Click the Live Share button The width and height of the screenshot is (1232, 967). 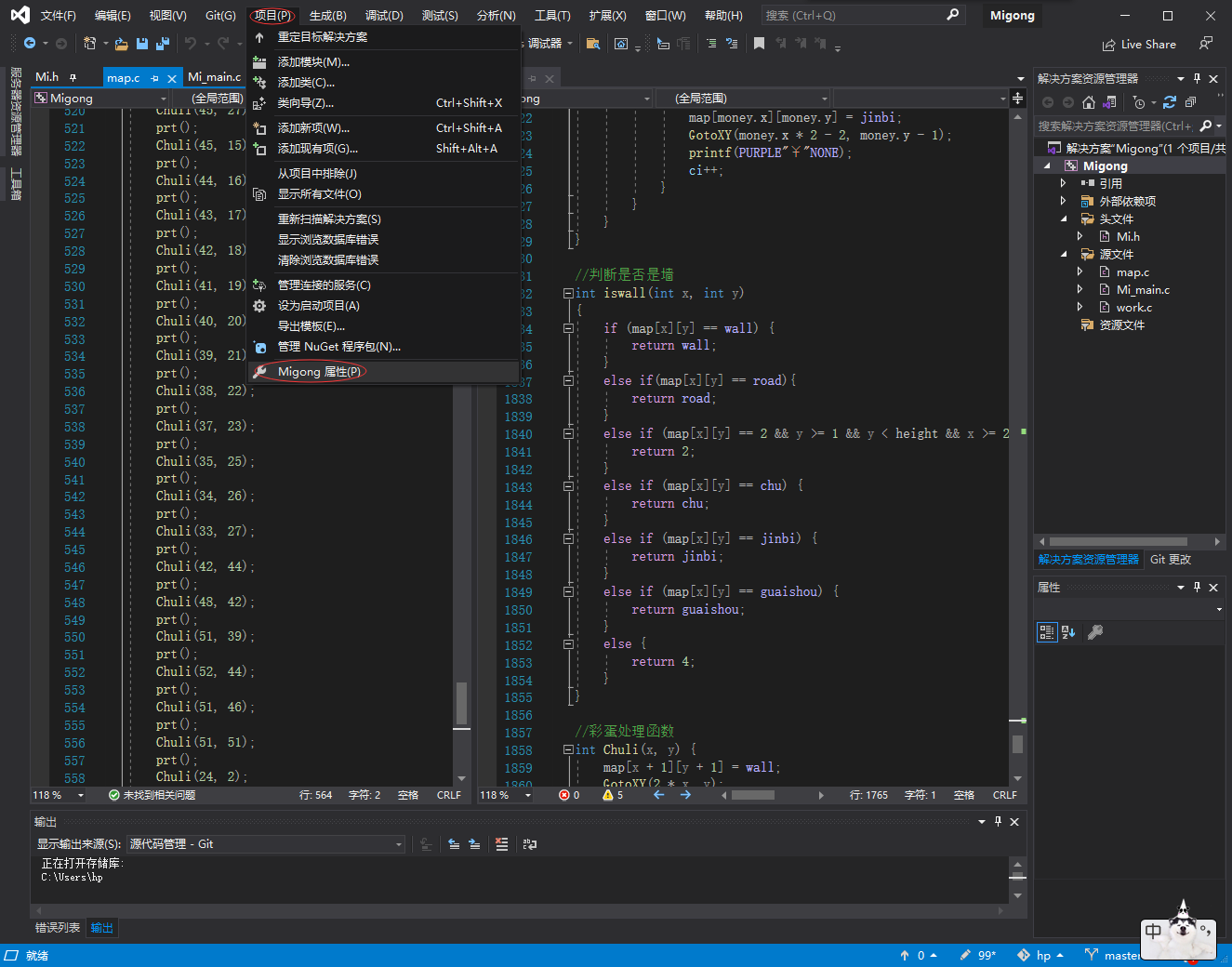(x=1139, y=45)
